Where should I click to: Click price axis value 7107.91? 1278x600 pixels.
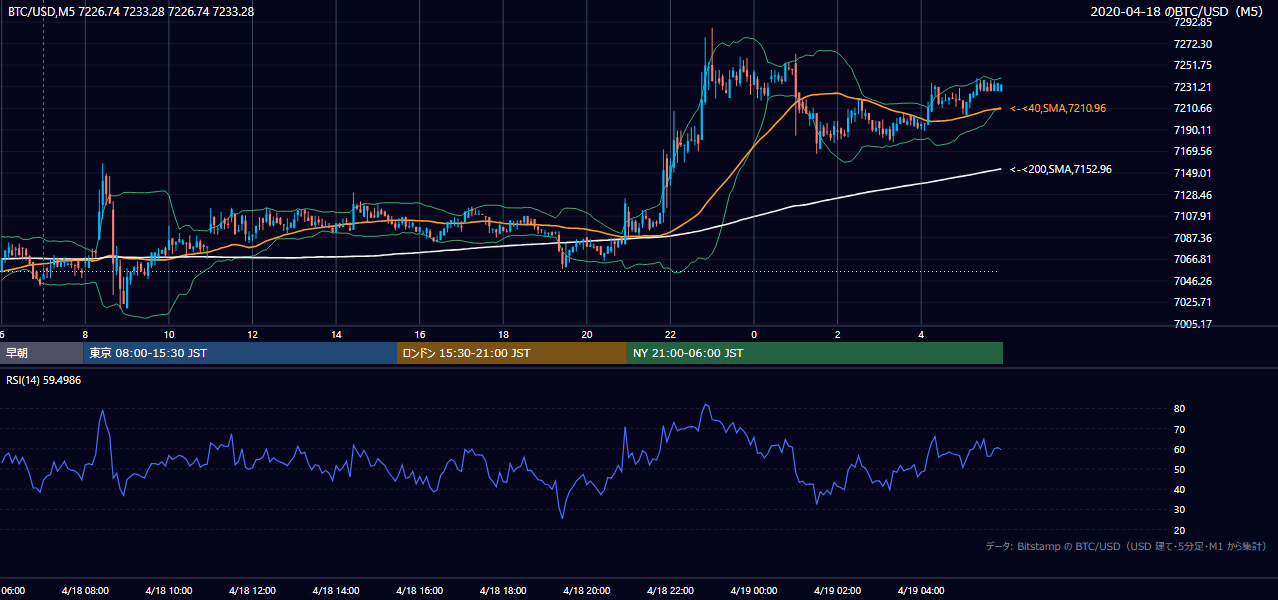point(1193,216)
